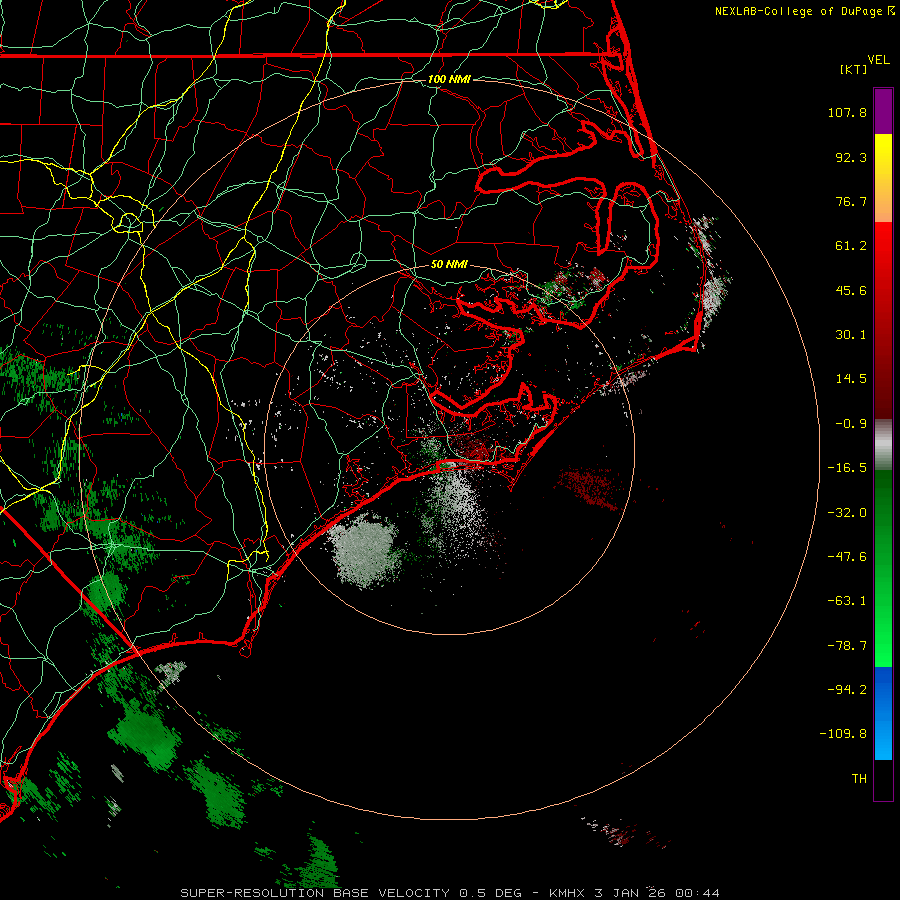This screenshot has height=900, width=900.
Task: Click the [KT] units label
Action: pos(854,69)
